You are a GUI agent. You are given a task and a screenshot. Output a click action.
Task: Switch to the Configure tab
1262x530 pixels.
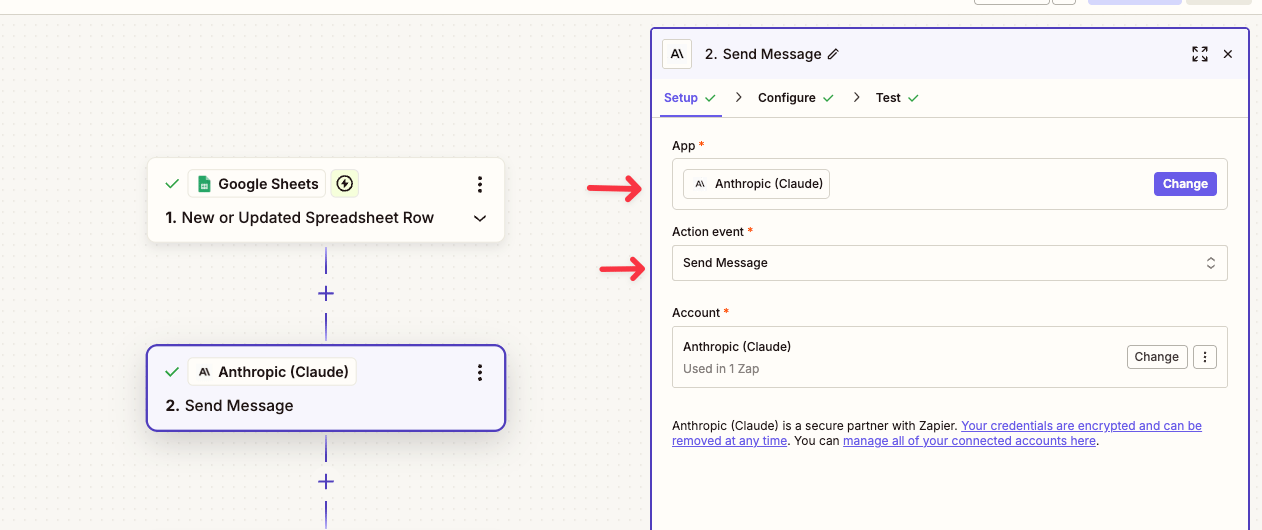pyautogui.click(x=796, y=98)
